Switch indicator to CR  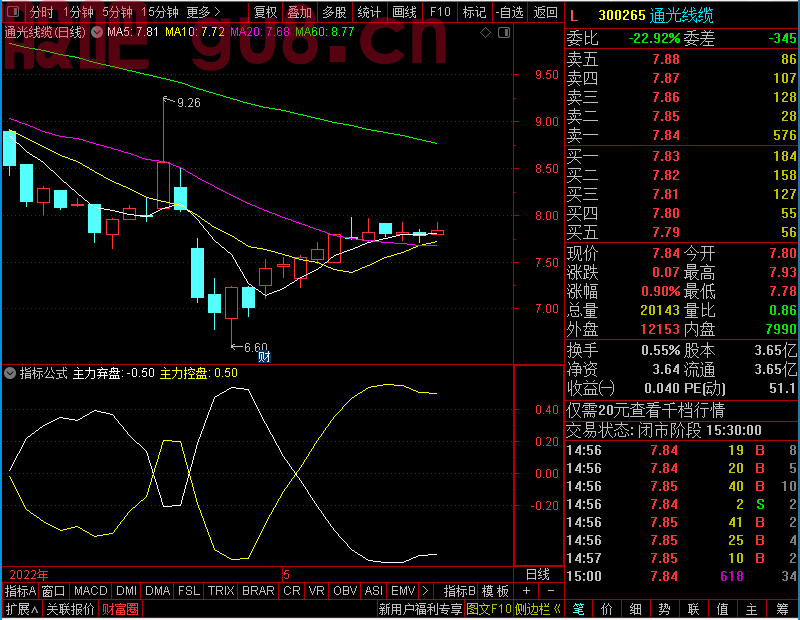(x=292, y=591)
